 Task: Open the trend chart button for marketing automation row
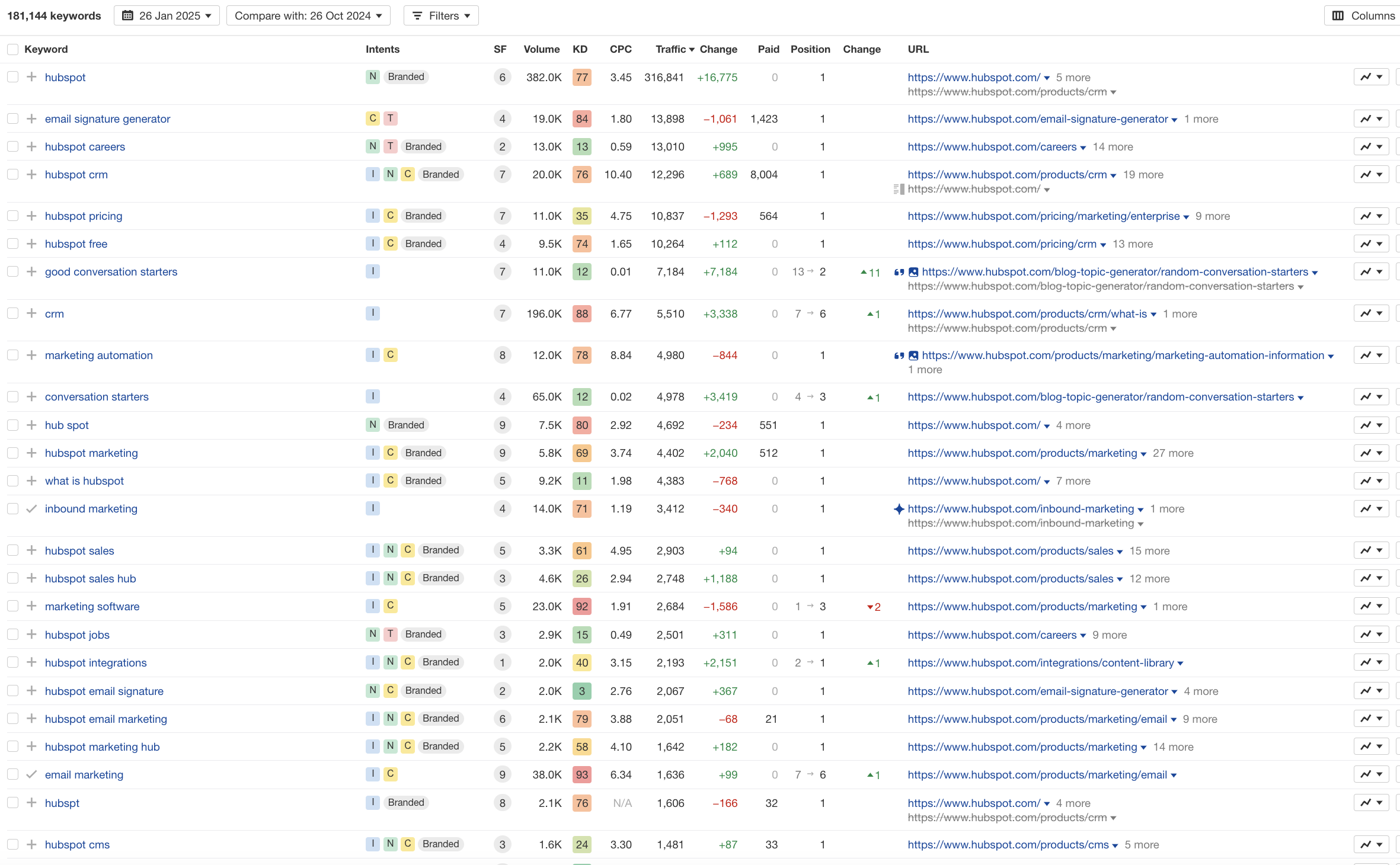pyautogui.click(x=1371, y=355)
